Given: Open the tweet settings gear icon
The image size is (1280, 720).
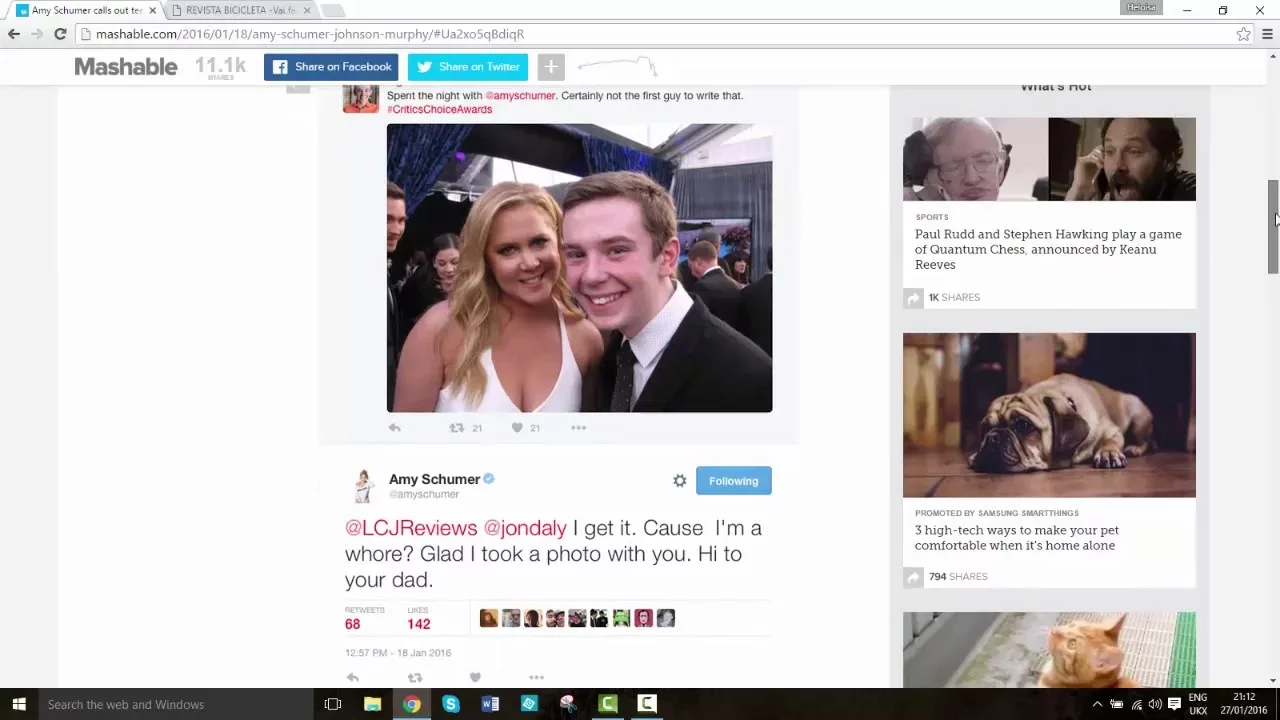Looking at the screenshot, I should (x=680, y=481).
